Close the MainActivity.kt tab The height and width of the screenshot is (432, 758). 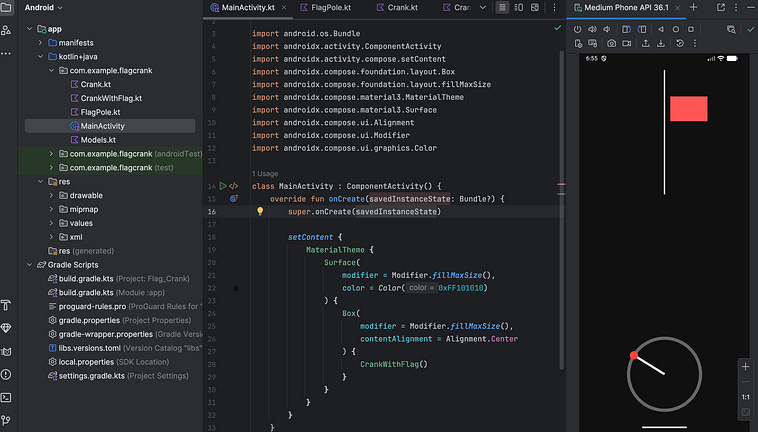(x=284, y=7)
